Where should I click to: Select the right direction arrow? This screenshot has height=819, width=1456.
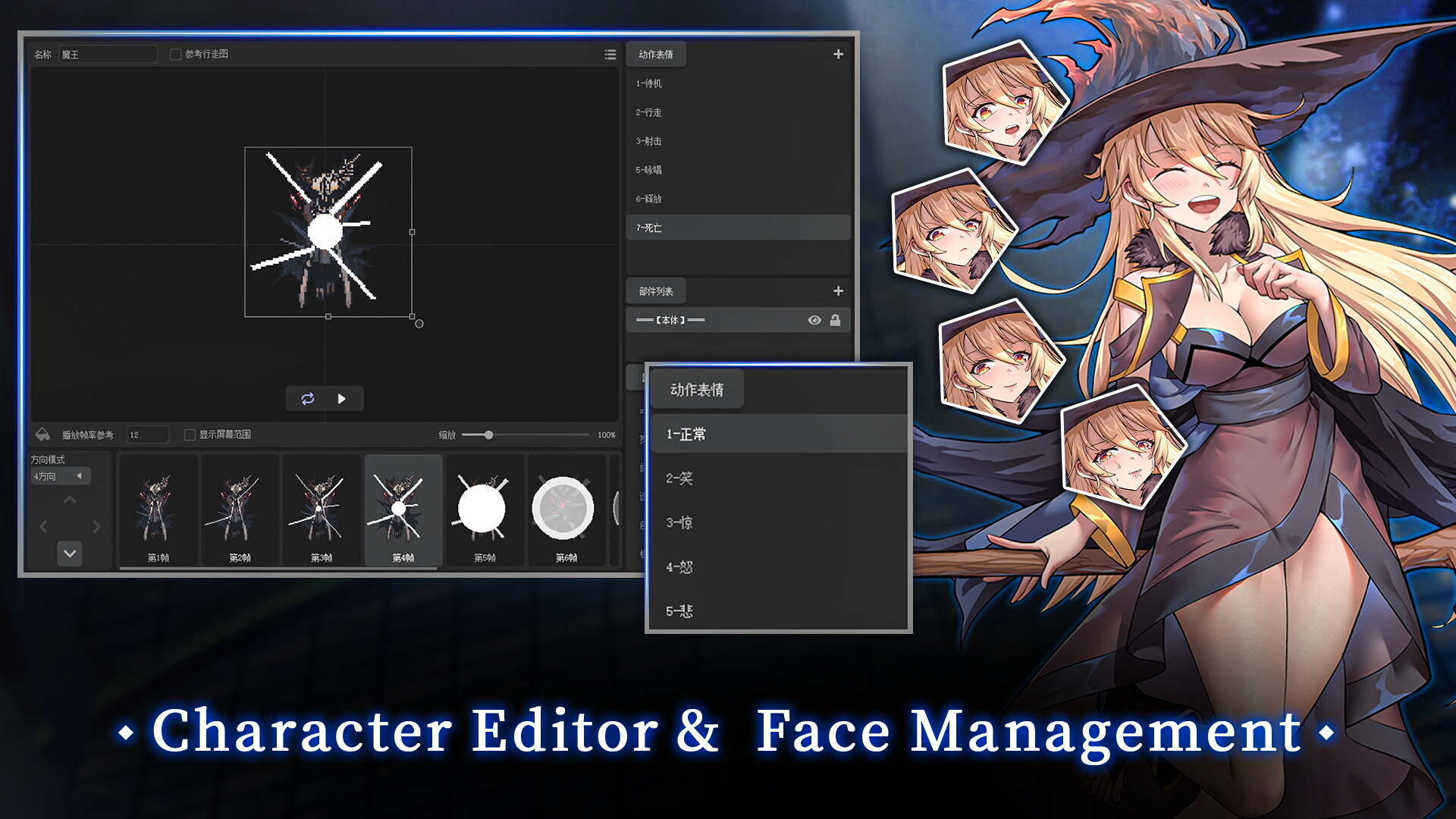96,526
